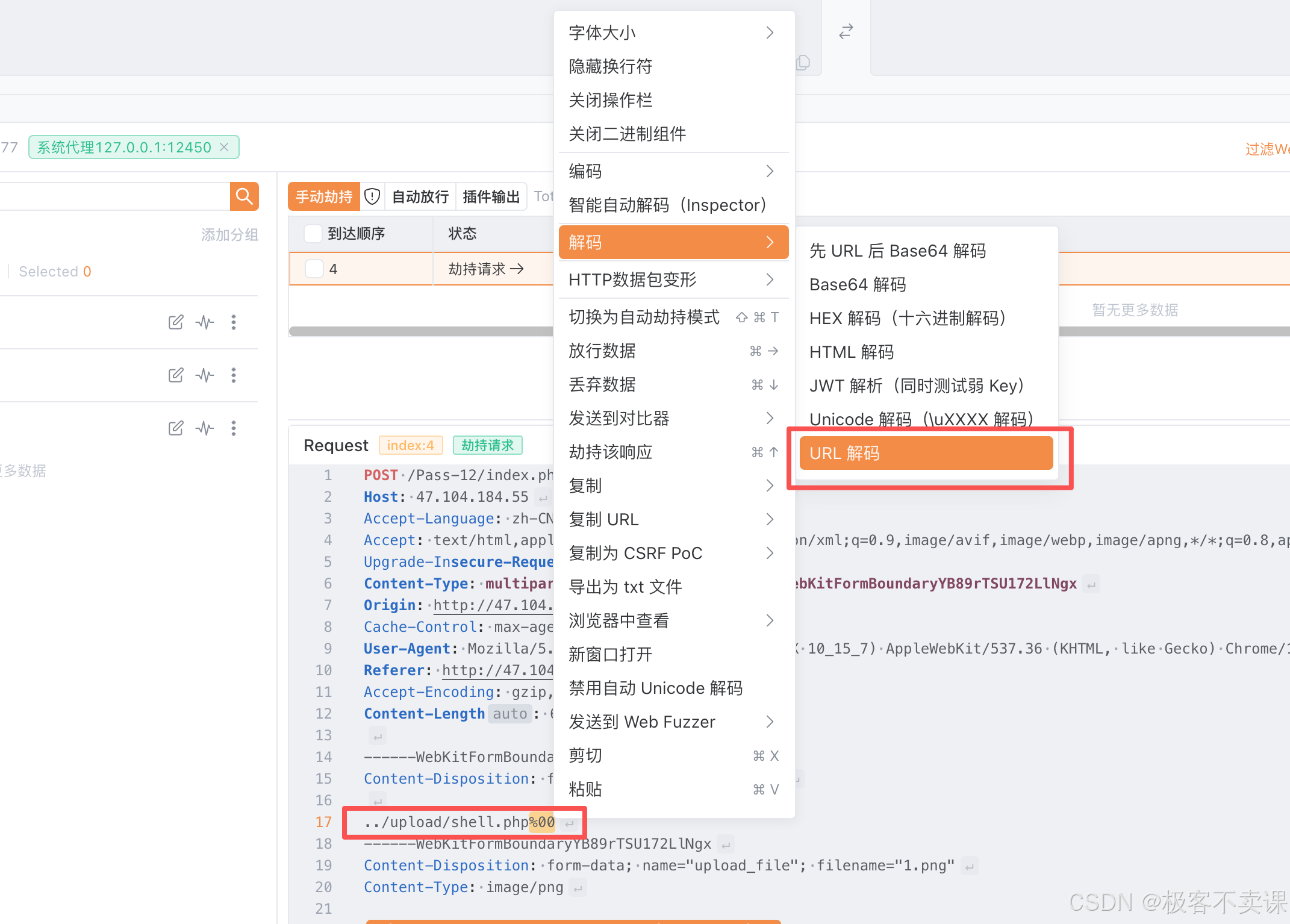Select URL 解码 in submenu
This screenshot has height=924, width=1290.
926,453
